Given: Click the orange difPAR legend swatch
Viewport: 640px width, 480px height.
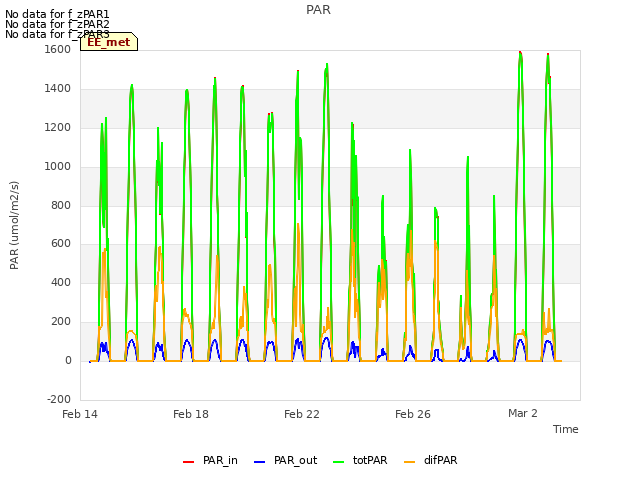Looking at the screenshot, I should click(409, 462).
